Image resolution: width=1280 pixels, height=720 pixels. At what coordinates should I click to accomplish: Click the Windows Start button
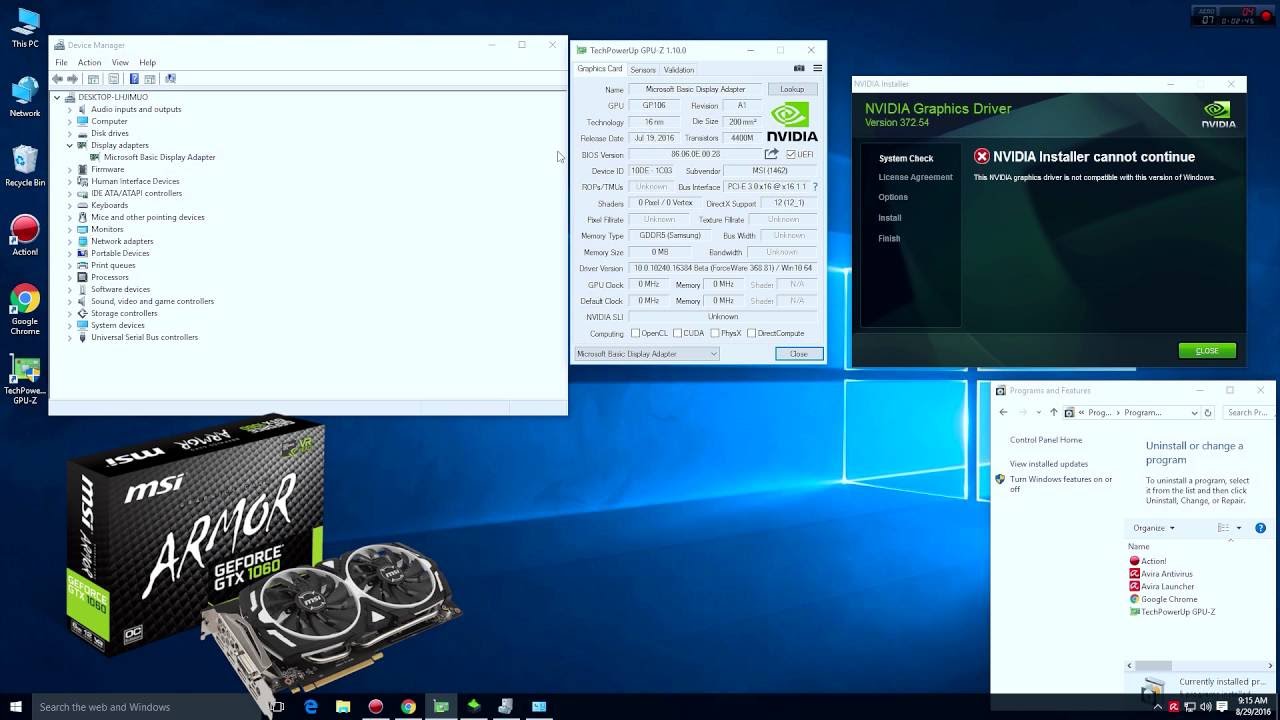[16, 707]
